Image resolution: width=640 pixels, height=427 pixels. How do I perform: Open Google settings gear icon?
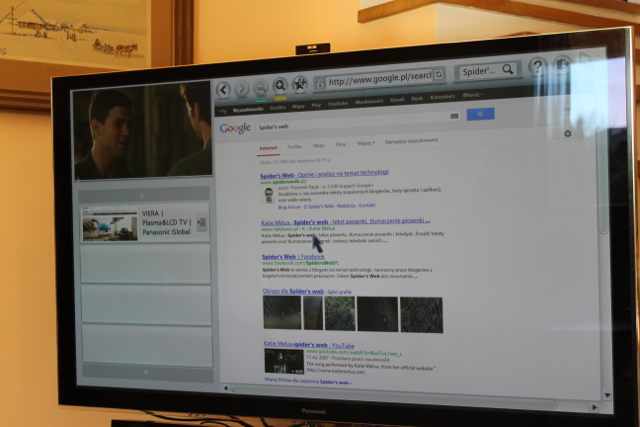tap(567, 133)
